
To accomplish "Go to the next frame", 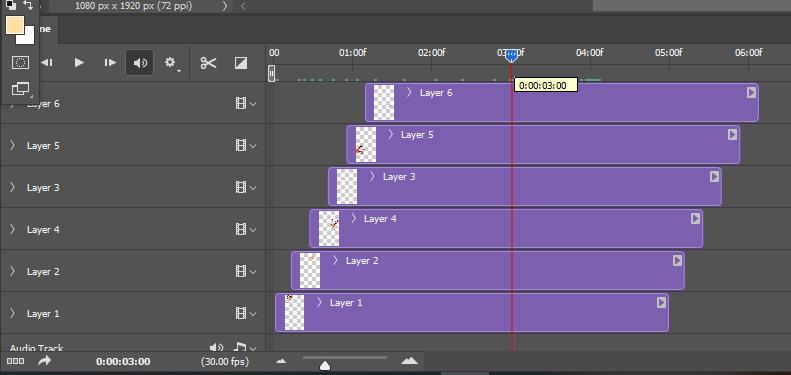I will (110, 63).
